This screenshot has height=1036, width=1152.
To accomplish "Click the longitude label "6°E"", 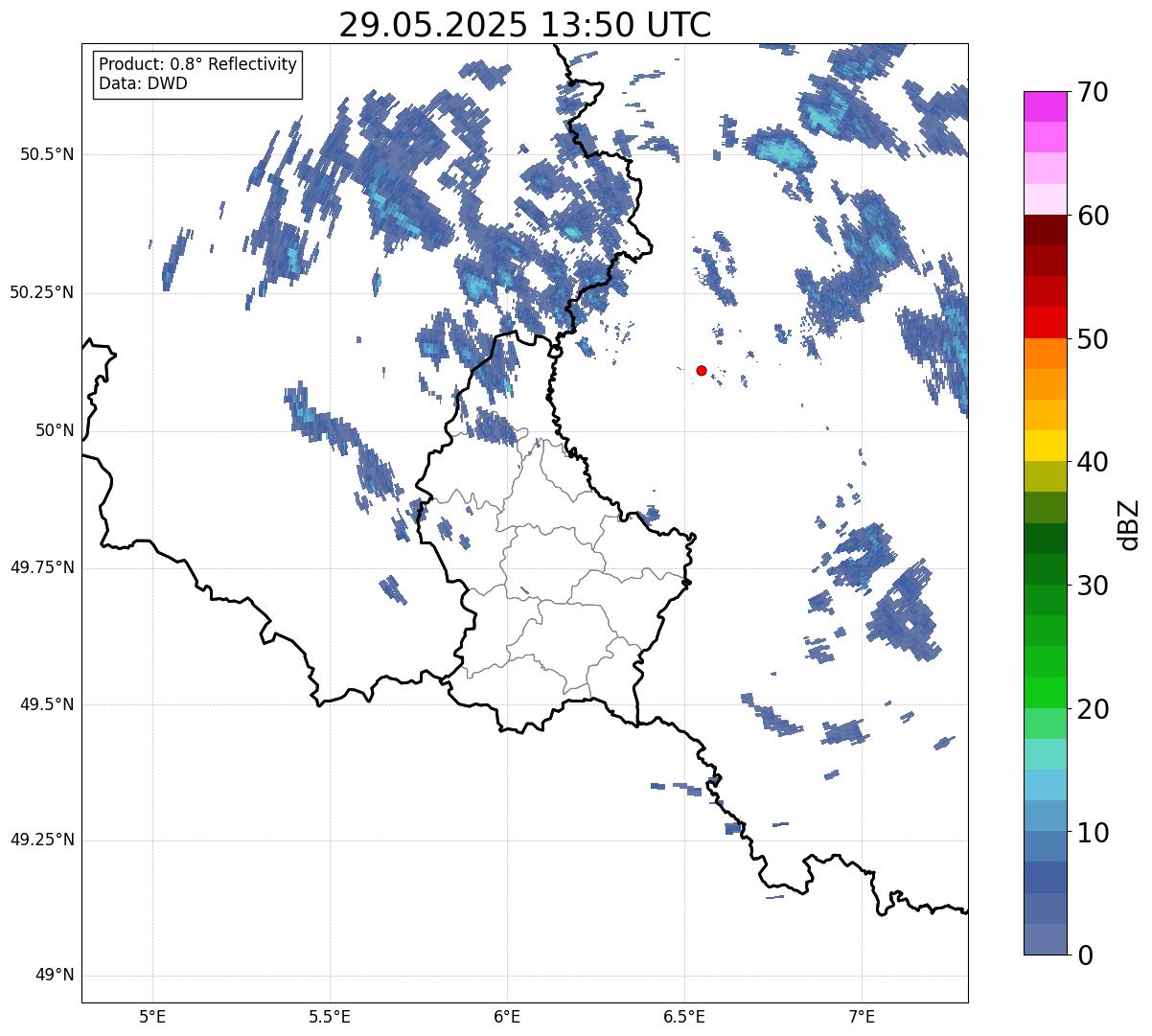I will (507, 1017).
